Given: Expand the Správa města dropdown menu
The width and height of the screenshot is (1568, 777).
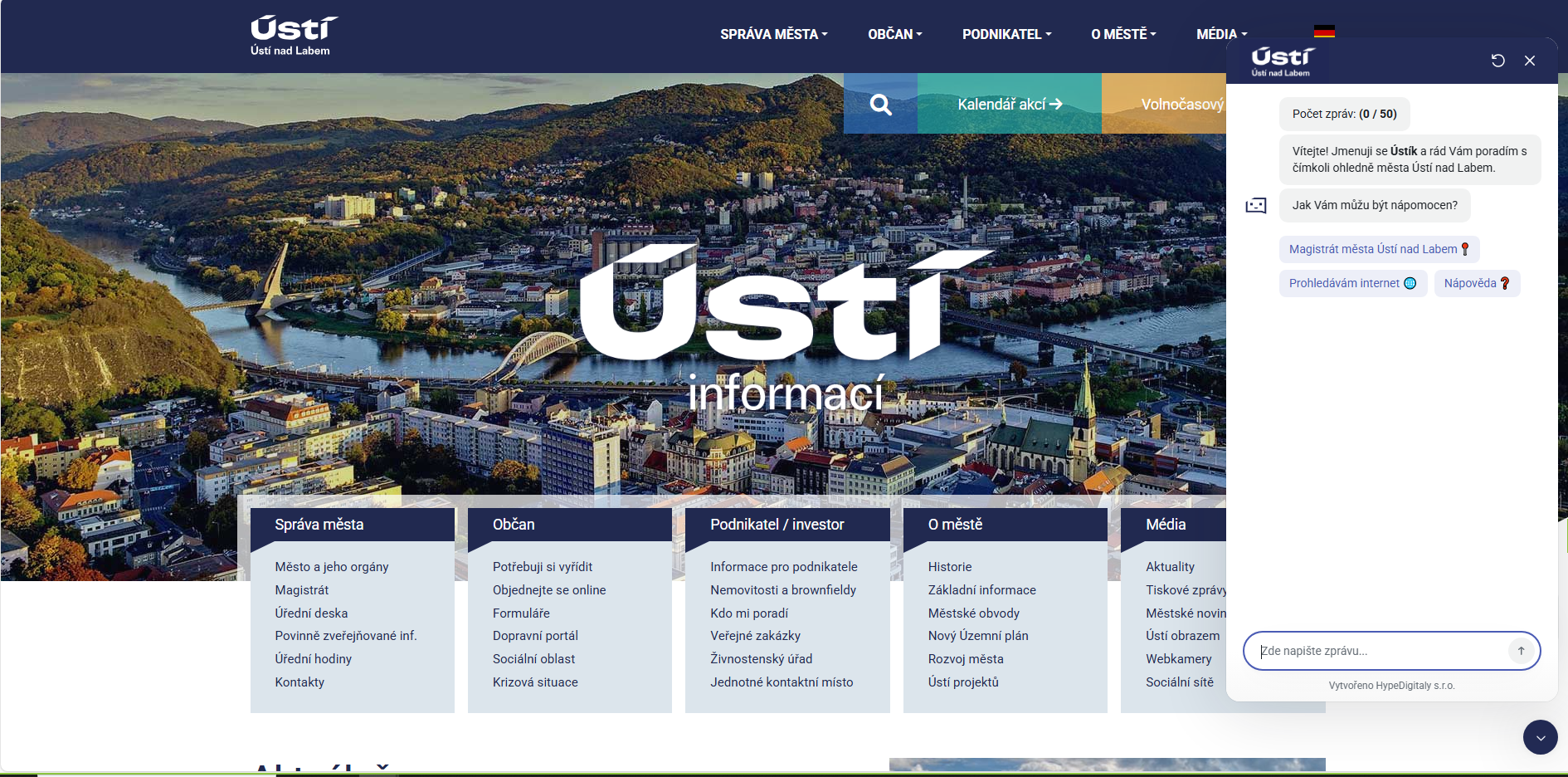Looking at the screenshot, I should coord(773,34).
